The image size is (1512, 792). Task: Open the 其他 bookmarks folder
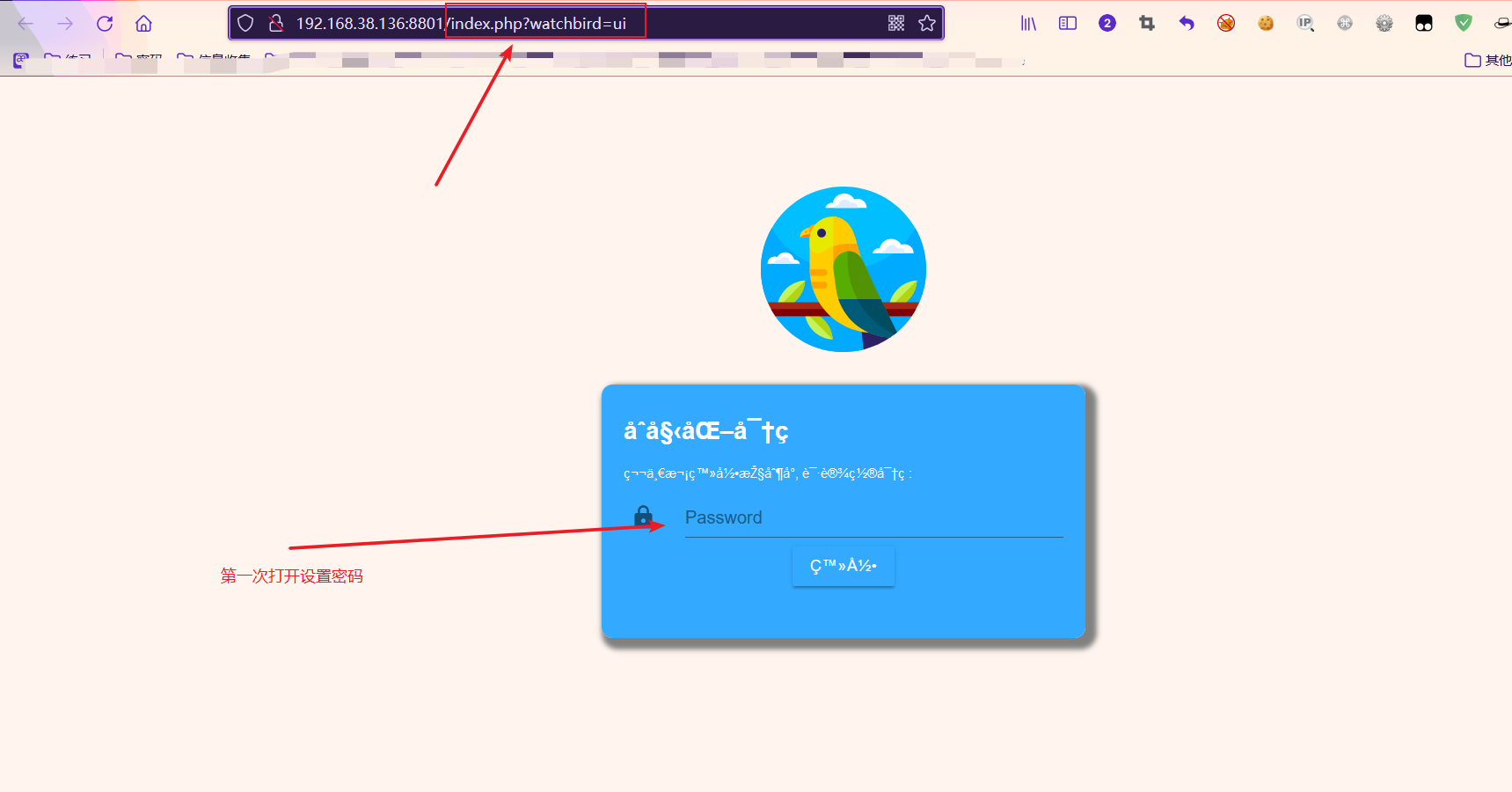tap(1487, 60)
